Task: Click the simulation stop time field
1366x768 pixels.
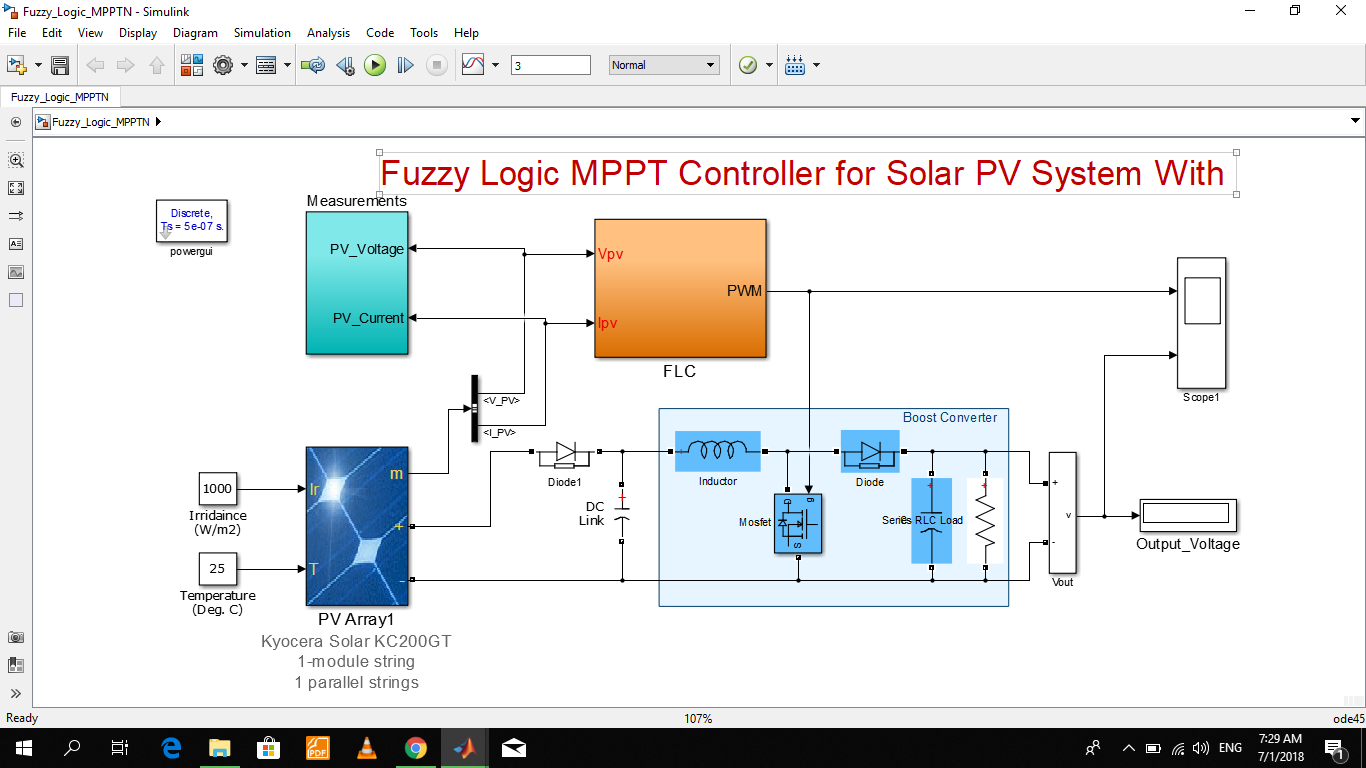Action: tap(551, 65)
